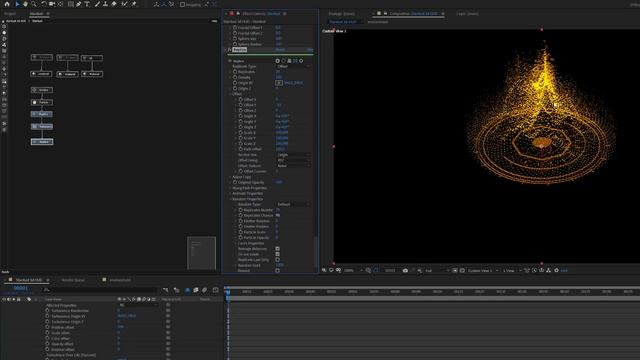Screen dimensions: 640x360
Task: Toggle the Original Opacity stopwatch
Action: [x=235, y=182]
